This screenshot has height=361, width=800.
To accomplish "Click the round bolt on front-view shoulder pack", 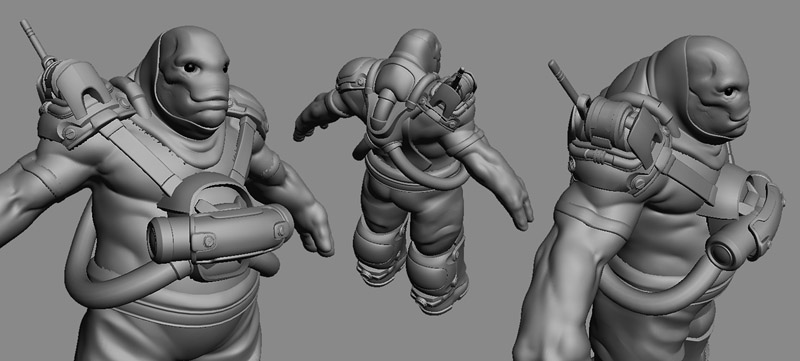I will [x=69, y=134].
